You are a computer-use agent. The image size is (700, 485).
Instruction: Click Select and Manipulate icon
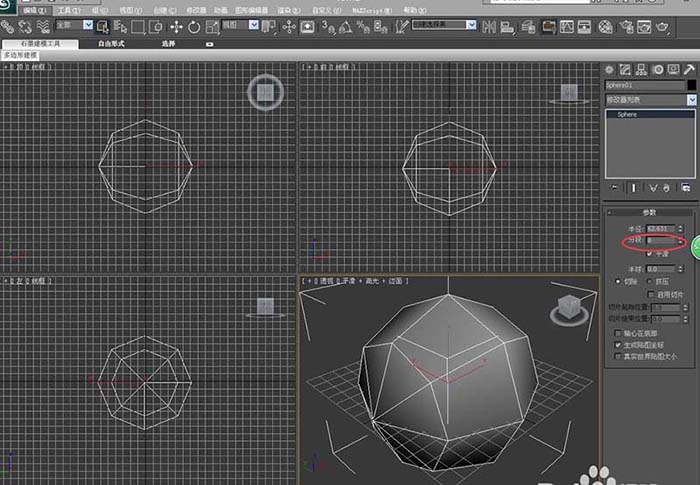[289, 27]
